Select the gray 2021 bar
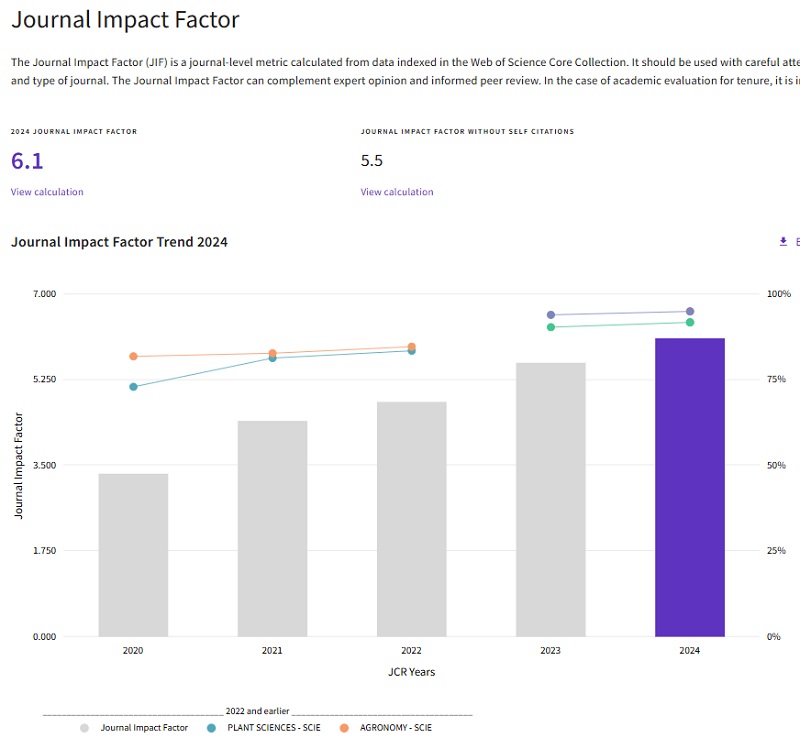 click(x=272, y=529)
